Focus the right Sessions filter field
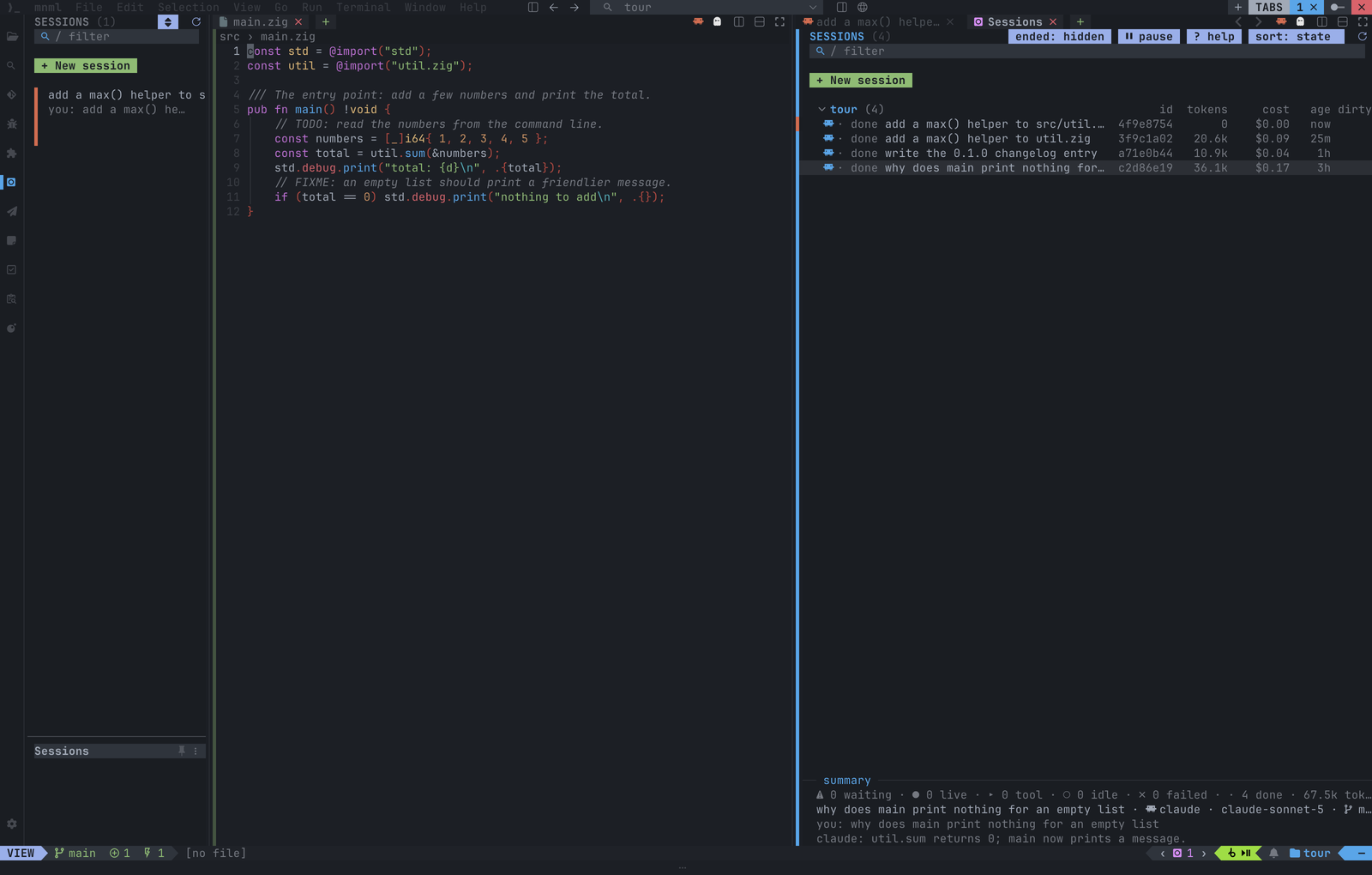 1087,51
